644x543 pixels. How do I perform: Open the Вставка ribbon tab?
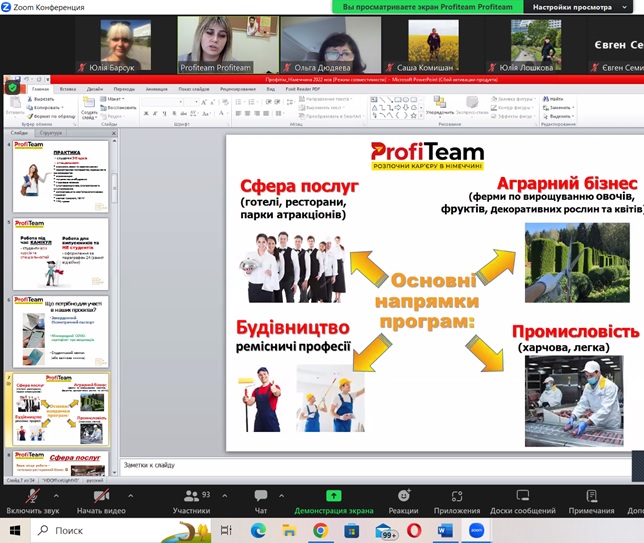click(x=68, y=89)
